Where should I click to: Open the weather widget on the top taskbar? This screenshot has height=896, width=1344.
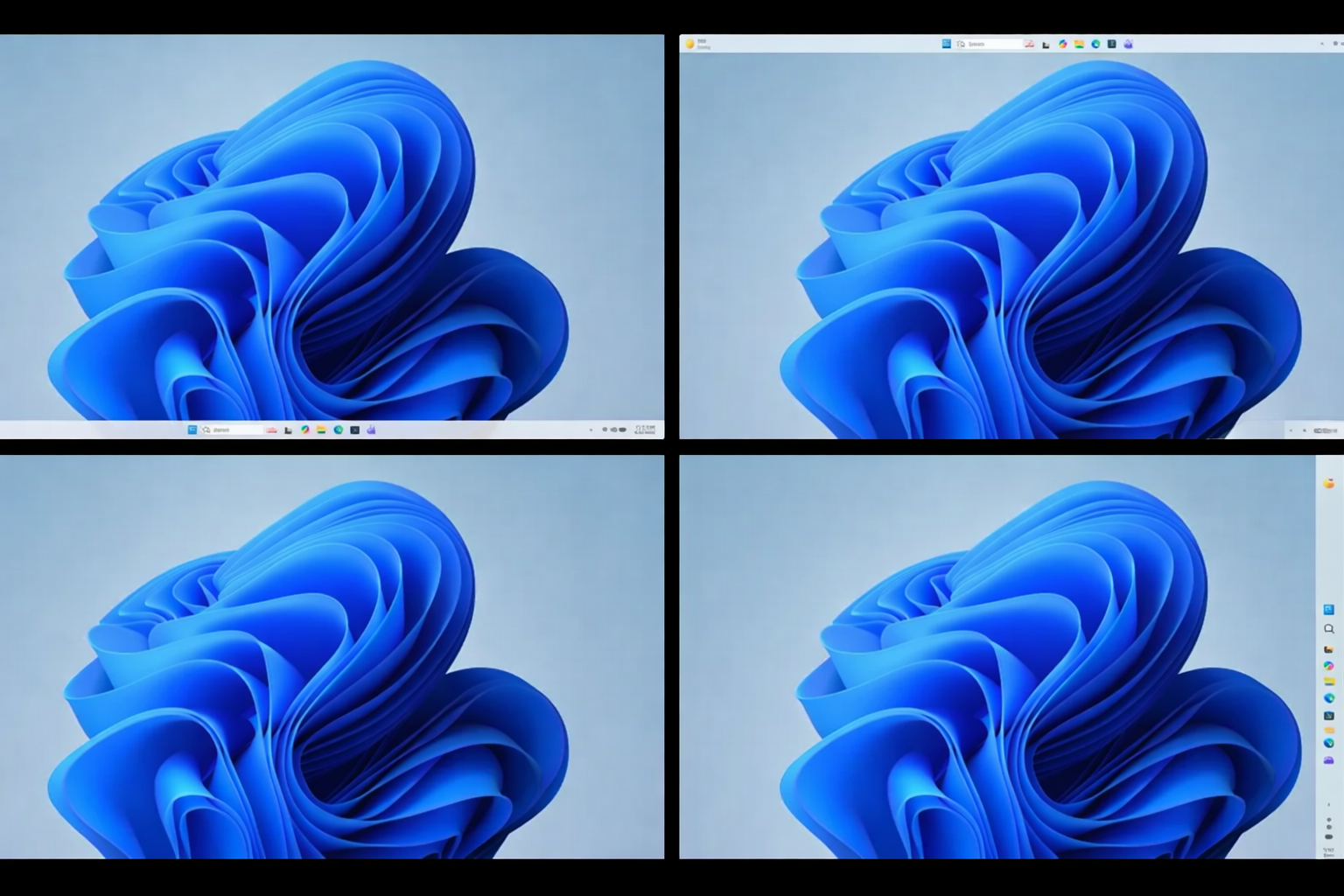coord(697,44)
